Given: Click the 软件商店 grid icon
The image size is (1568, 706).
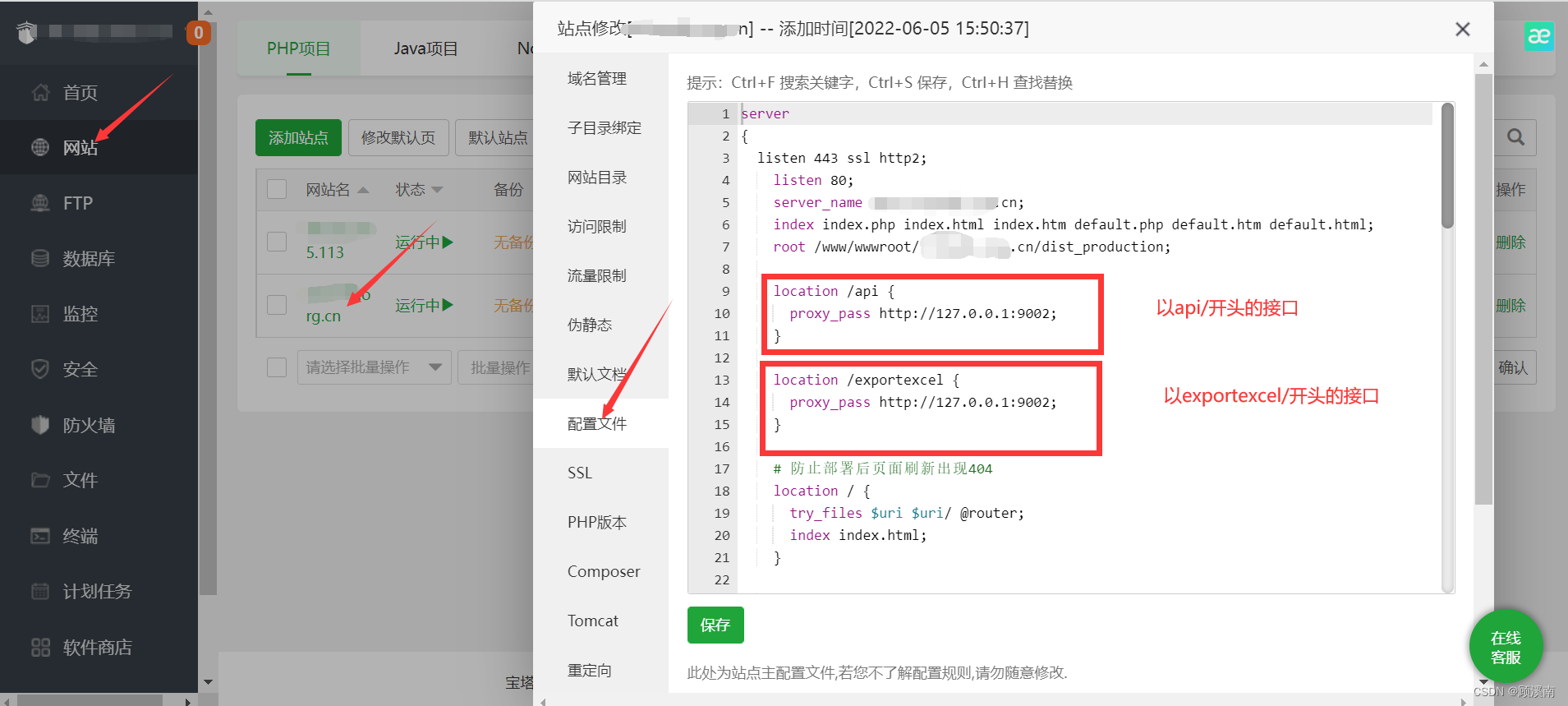Looking at the screenshot, I should click(40, 647).
